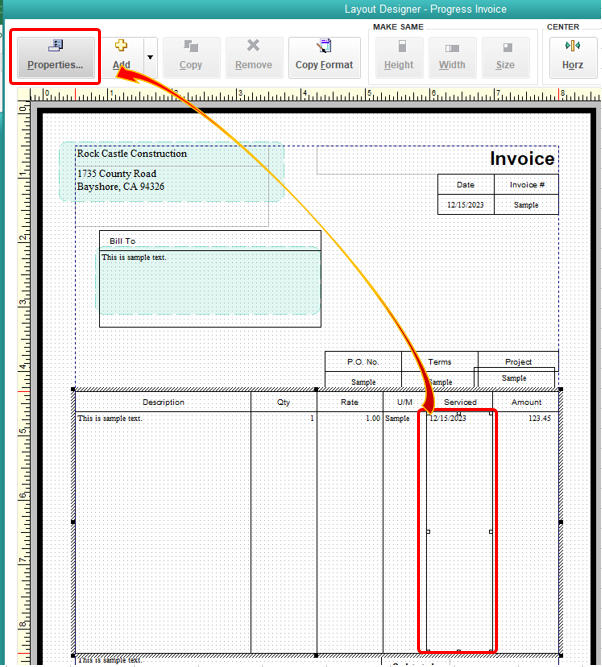Select the Description column sample text
Viewport: 602px width, 667px height.
tap(110, 418)
